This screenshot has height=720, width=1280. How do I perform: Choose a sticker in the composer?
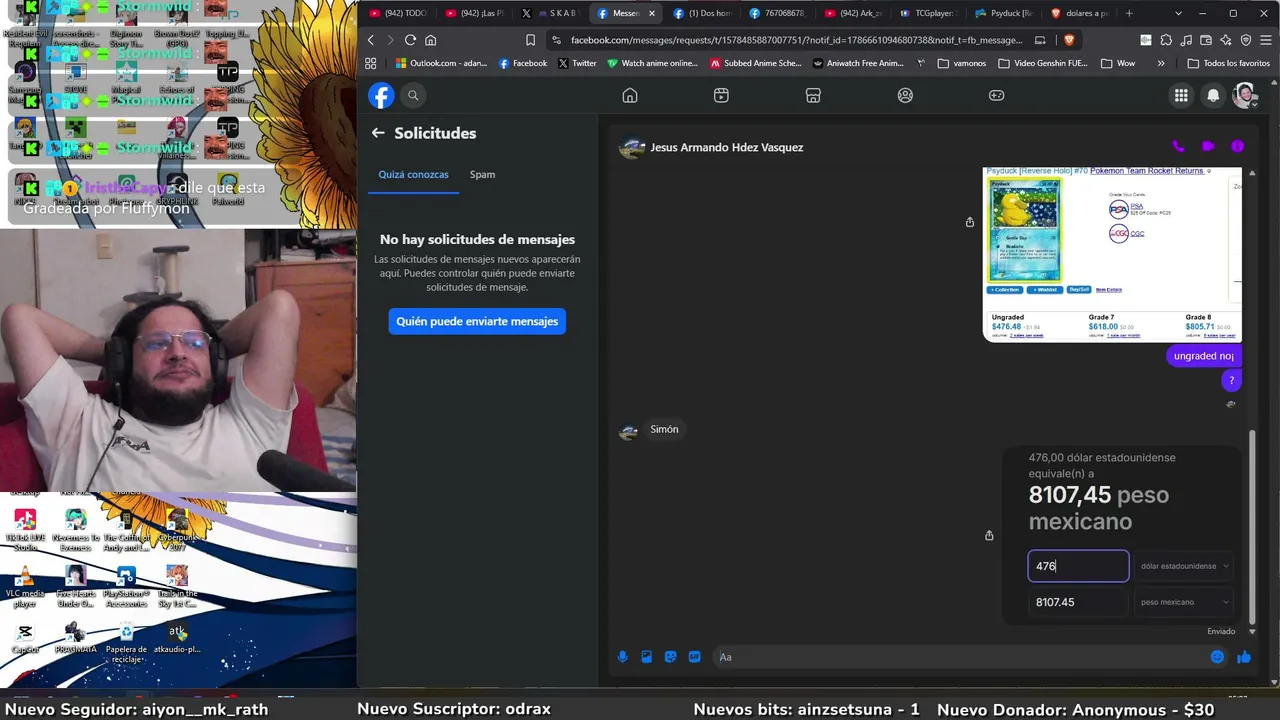670,657
